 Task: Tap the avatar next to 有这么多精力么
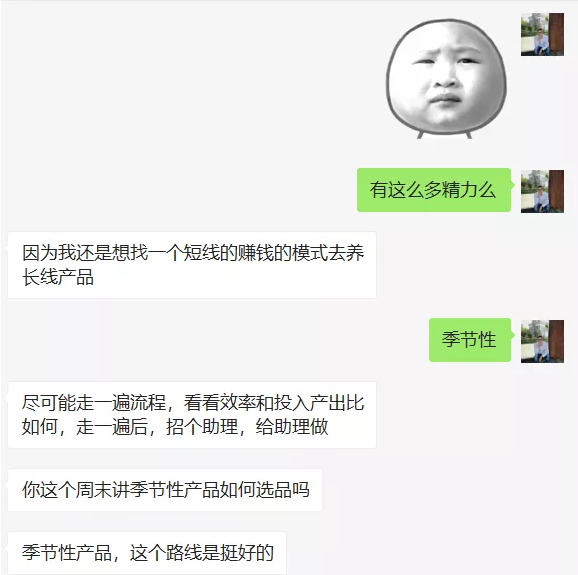click(542, 191)
